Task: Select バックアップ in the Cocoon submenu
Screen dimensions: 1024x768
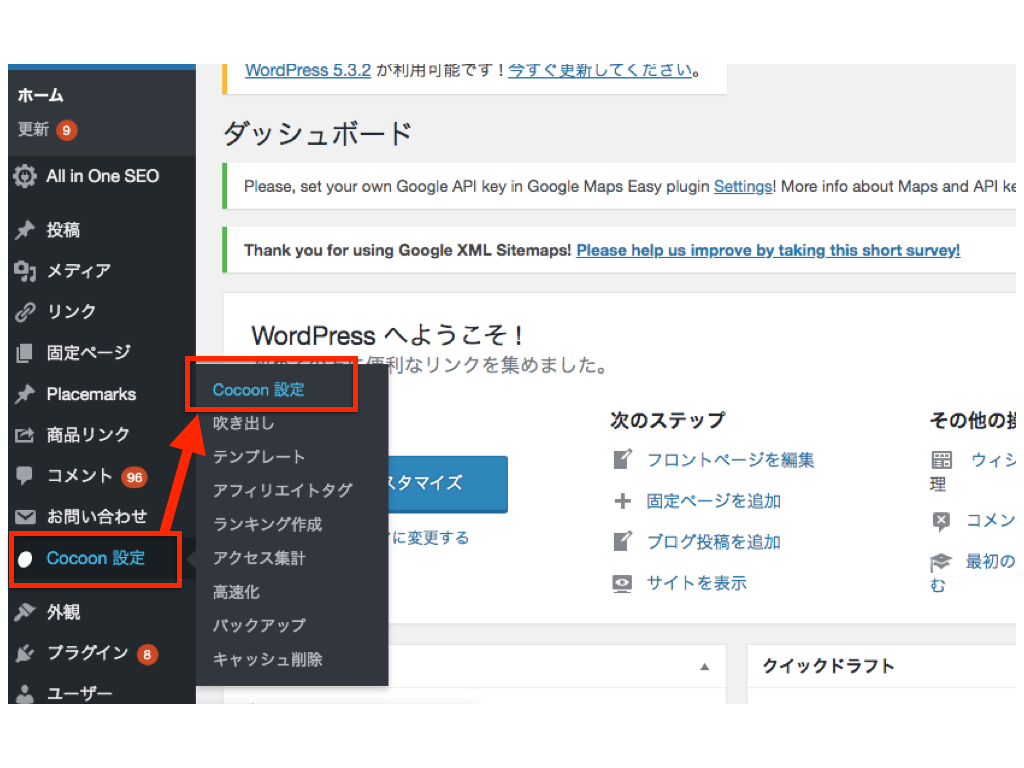Action: [x=259, y=626]
